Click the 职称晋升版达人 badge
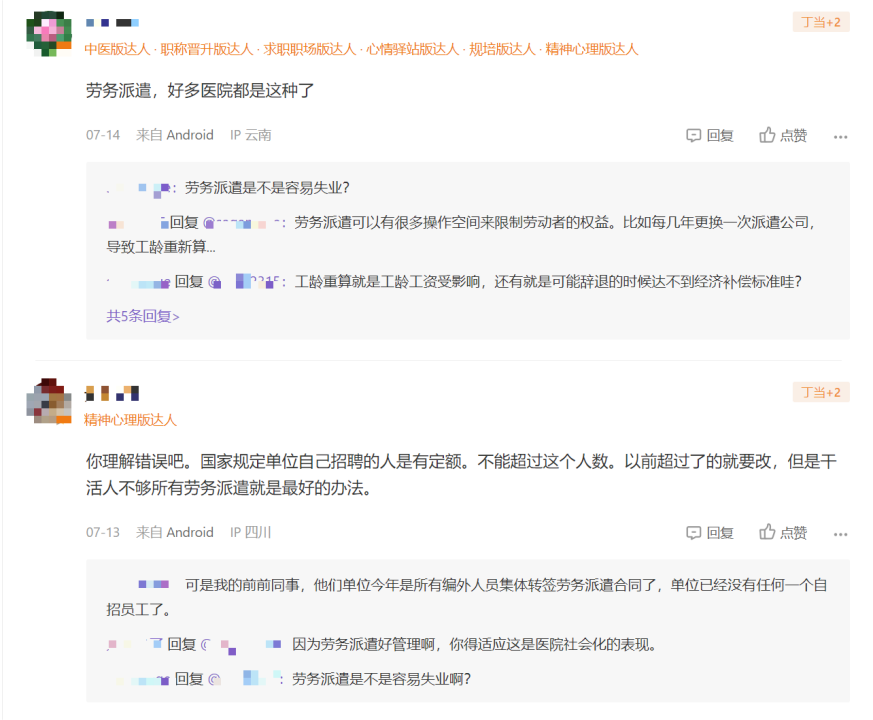 (x=207, y=49)
